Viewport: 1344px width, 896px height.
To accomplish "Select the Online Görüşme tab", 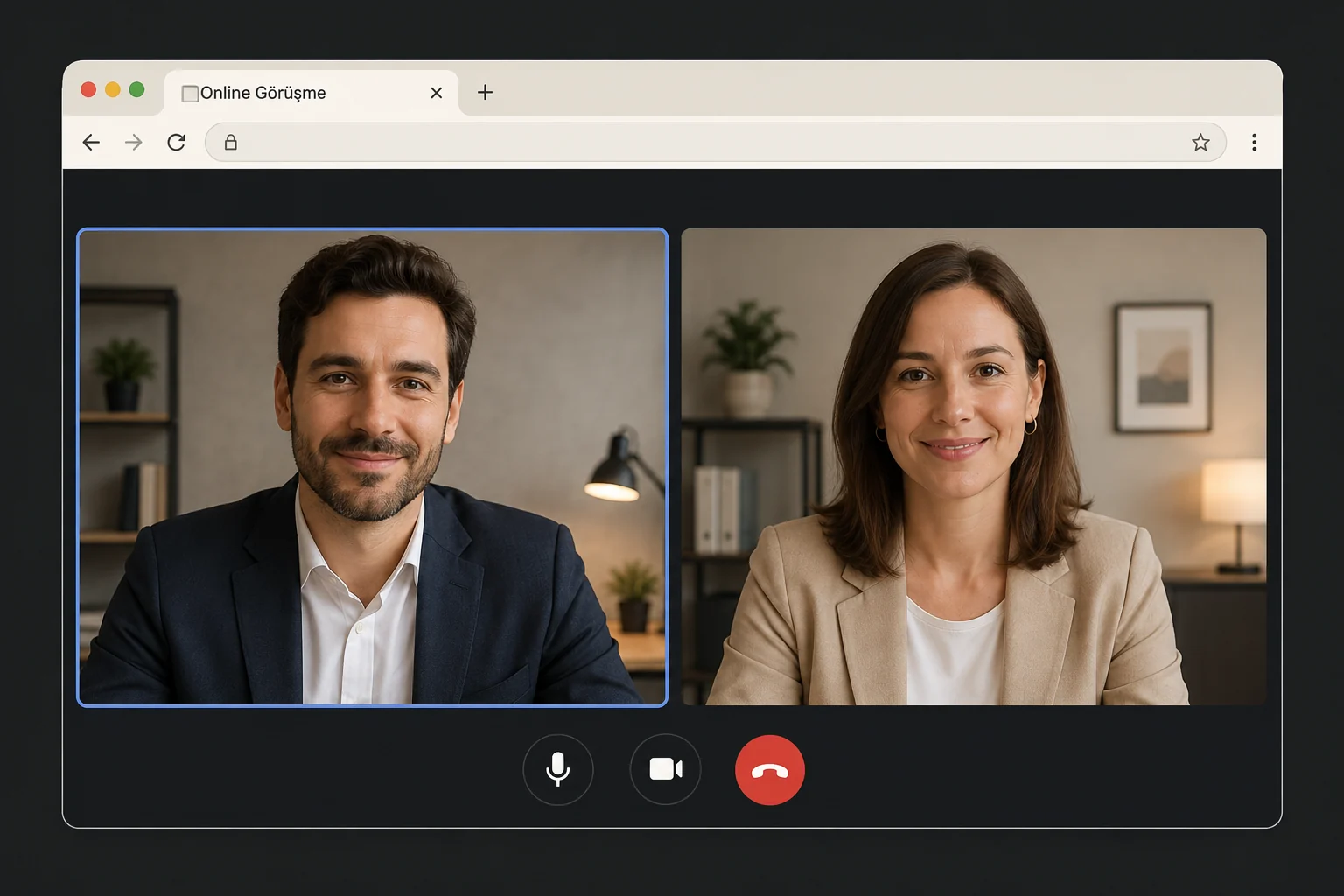I will click(311, 93).
